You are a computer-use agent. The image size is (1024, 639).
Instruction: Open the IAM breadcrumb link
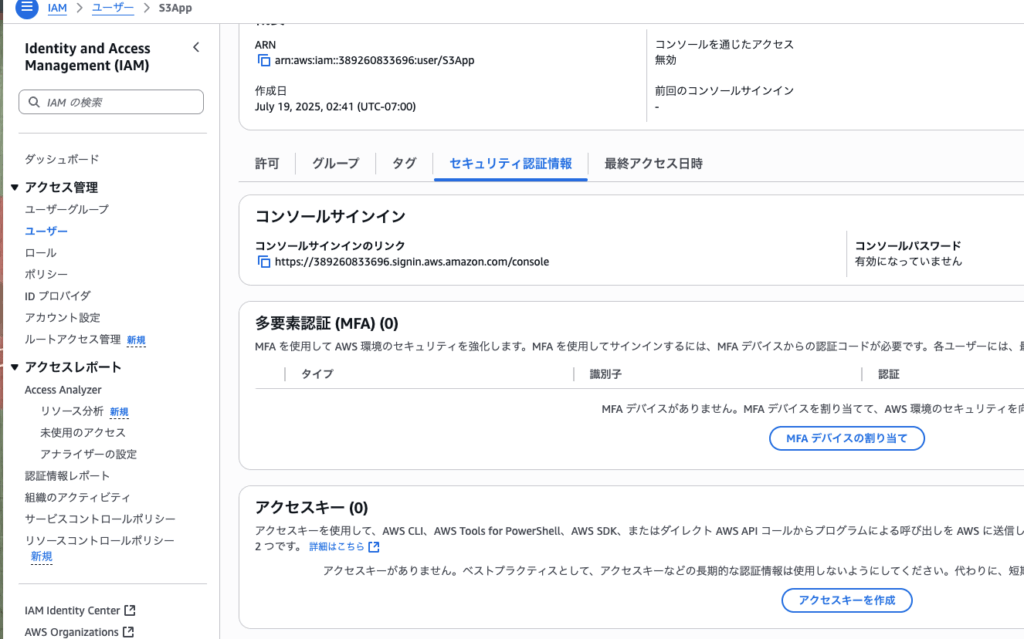(57, 8)
